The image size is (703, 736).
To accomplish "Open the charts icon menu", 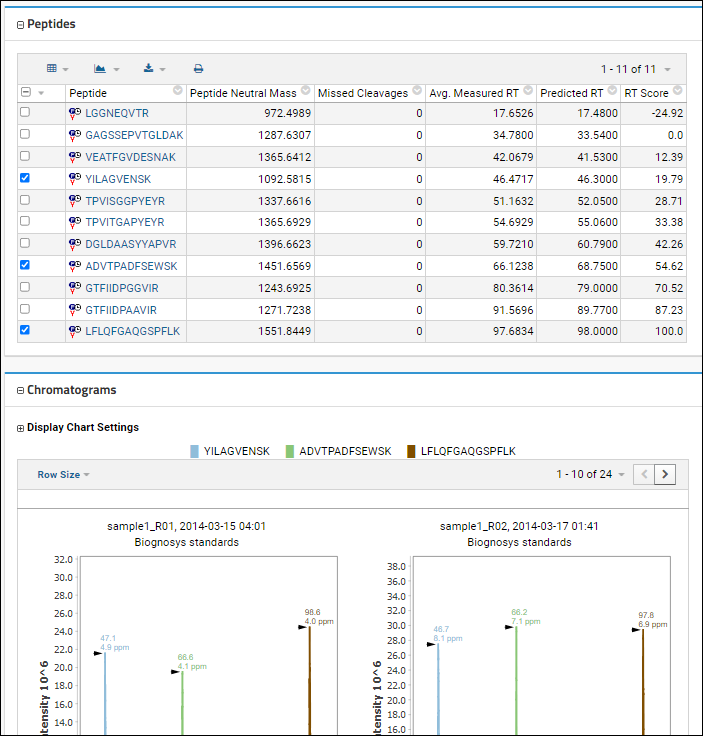I will pyautogui.click(x=106, y=69).
